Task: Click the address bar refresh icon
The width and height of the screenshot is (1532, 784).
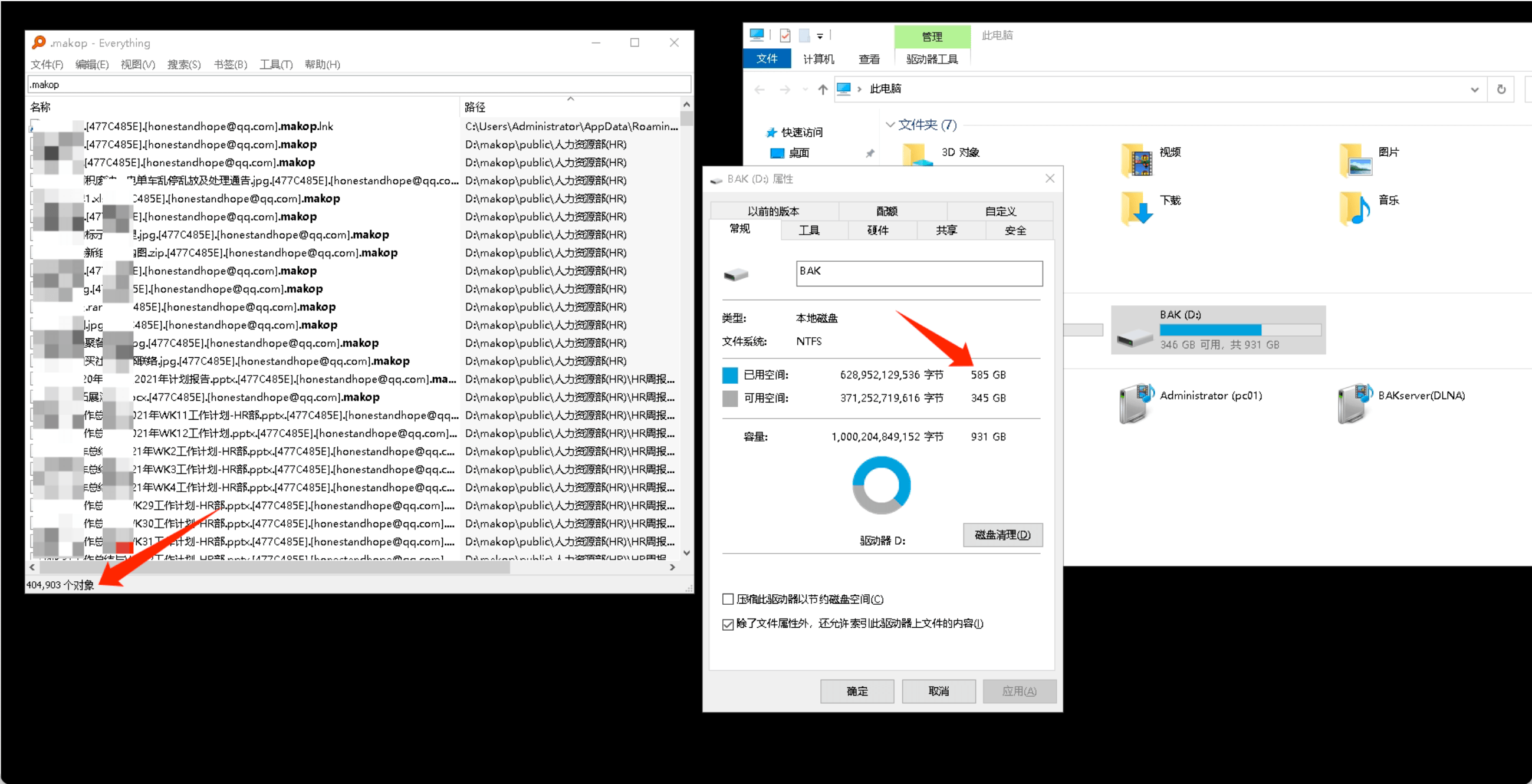Action: tap(1502, 88)
